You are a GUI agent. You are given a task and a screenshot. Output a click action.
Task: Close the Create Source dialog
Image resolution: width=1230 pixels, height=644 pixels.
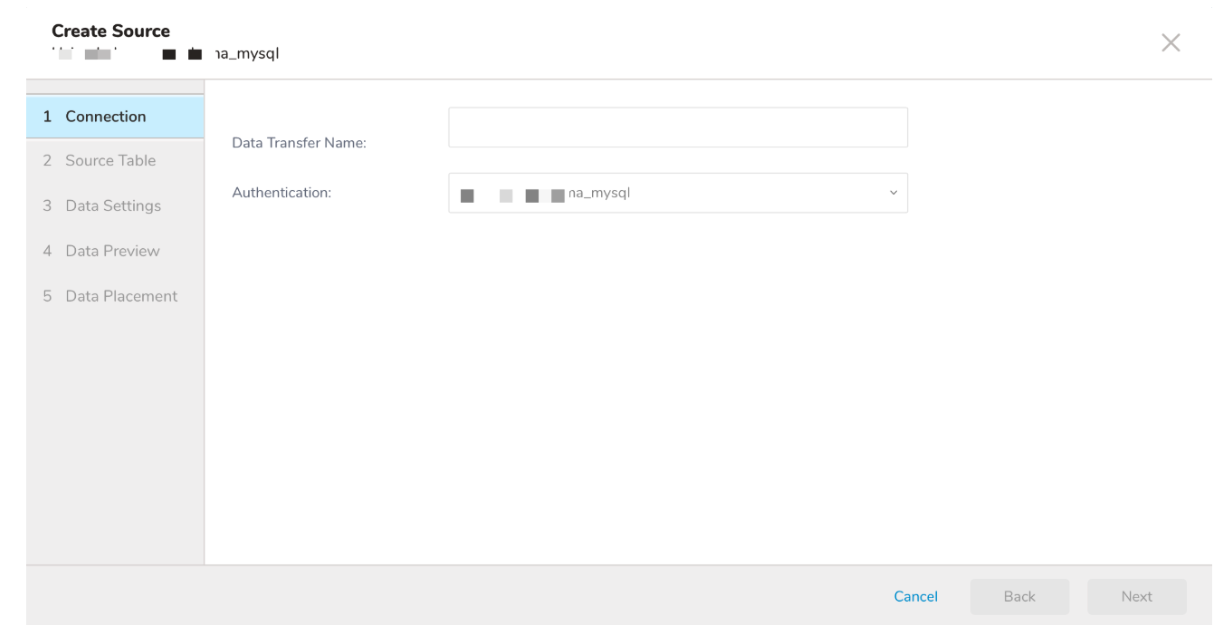click(x=1169, y=42)
